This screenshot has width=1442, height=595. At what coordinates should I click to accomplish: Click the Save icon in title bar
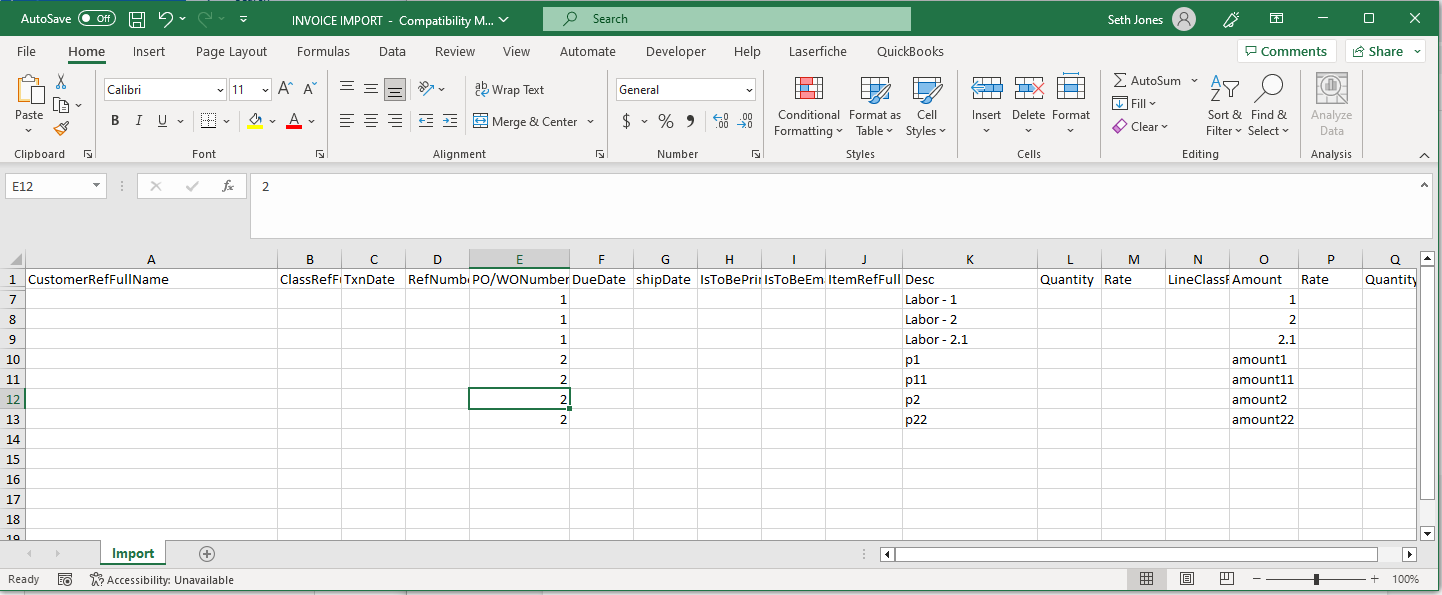[x=138, y=19]
